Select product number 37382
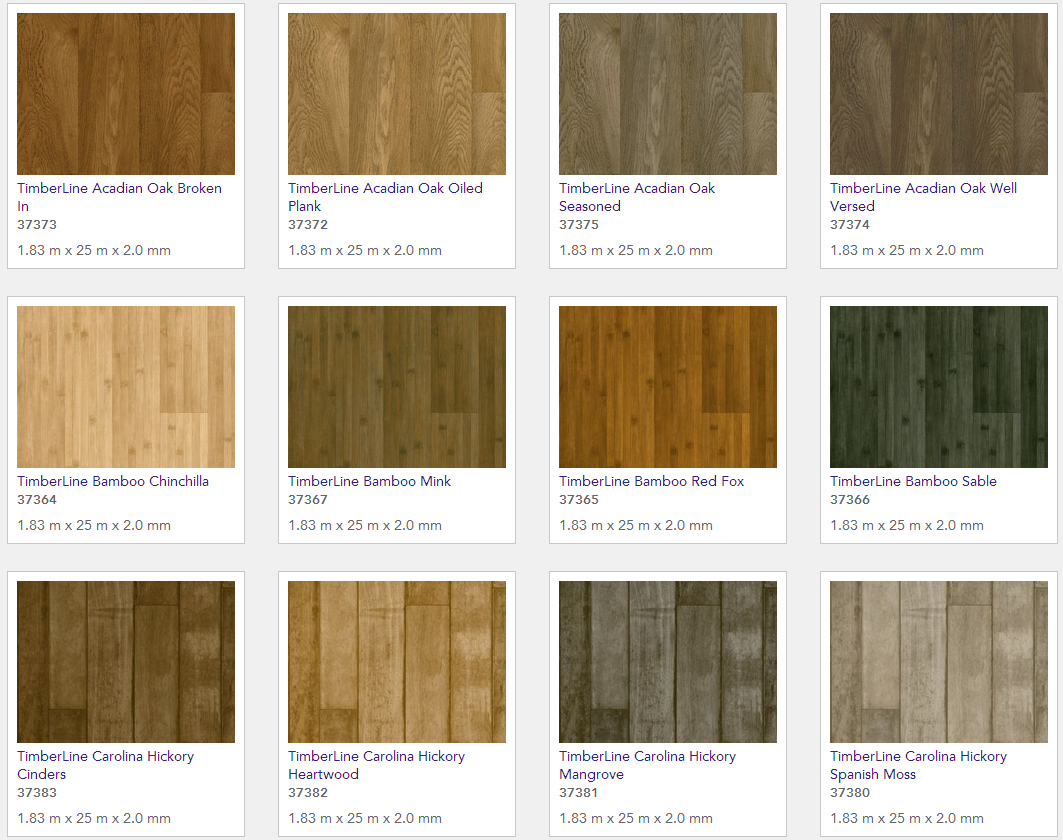Image resolution: width=1063 pixels, height=840 pixels. (x=308, y=793)
